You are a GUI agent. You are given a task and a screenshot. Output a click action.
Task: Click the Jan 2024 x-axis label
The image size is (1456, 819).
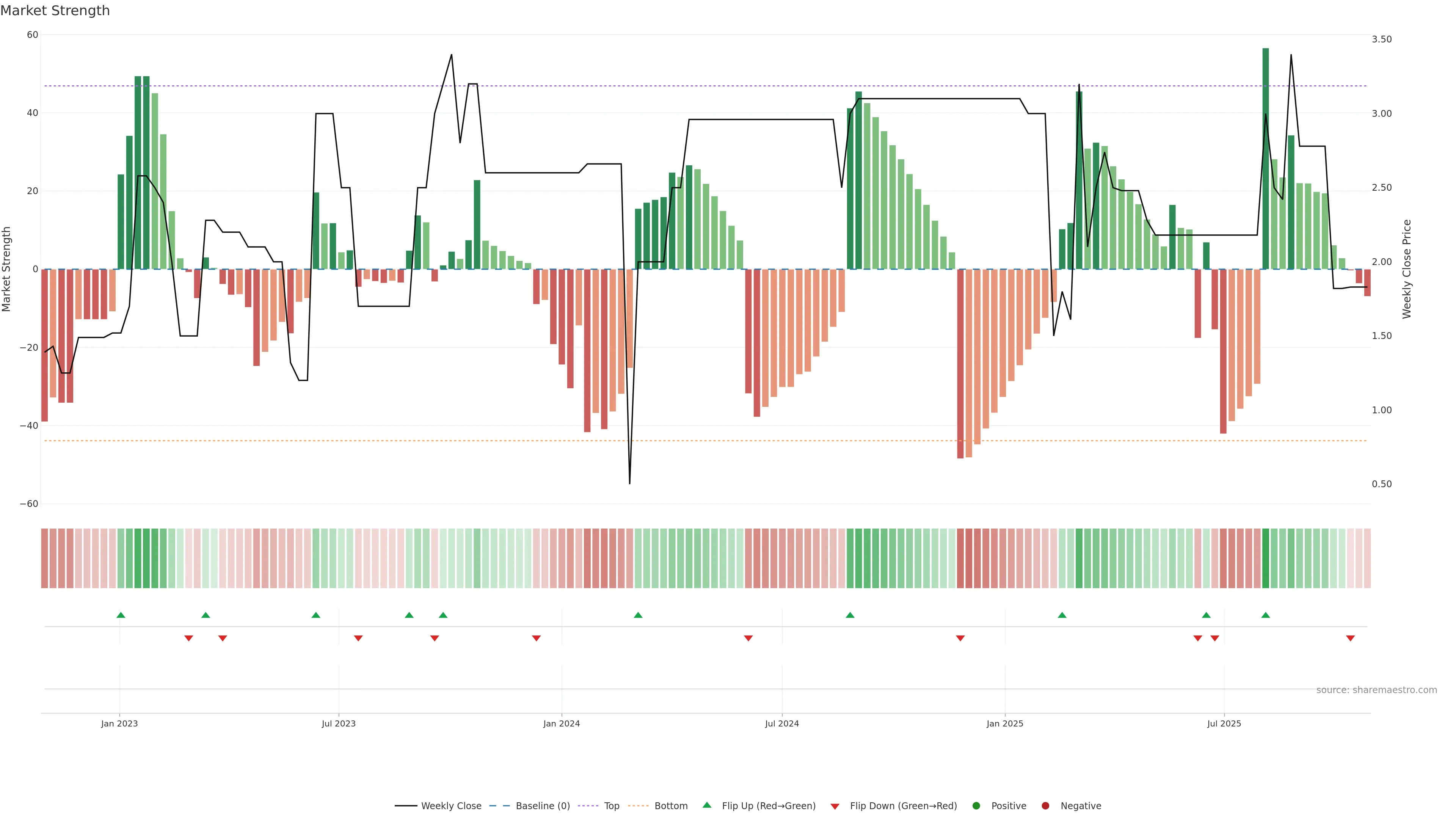[561, 723]
